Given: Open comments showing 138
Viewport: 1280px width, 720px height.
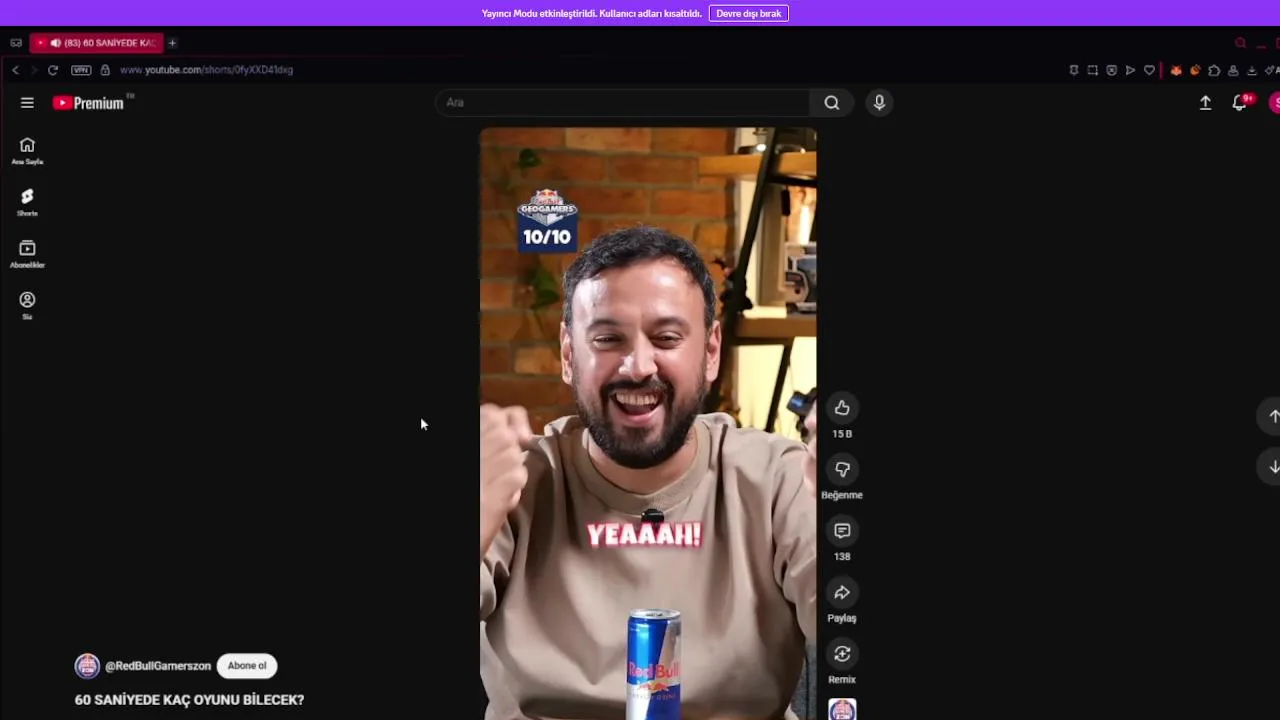Looking at the screenshot, I should (842, 531).
